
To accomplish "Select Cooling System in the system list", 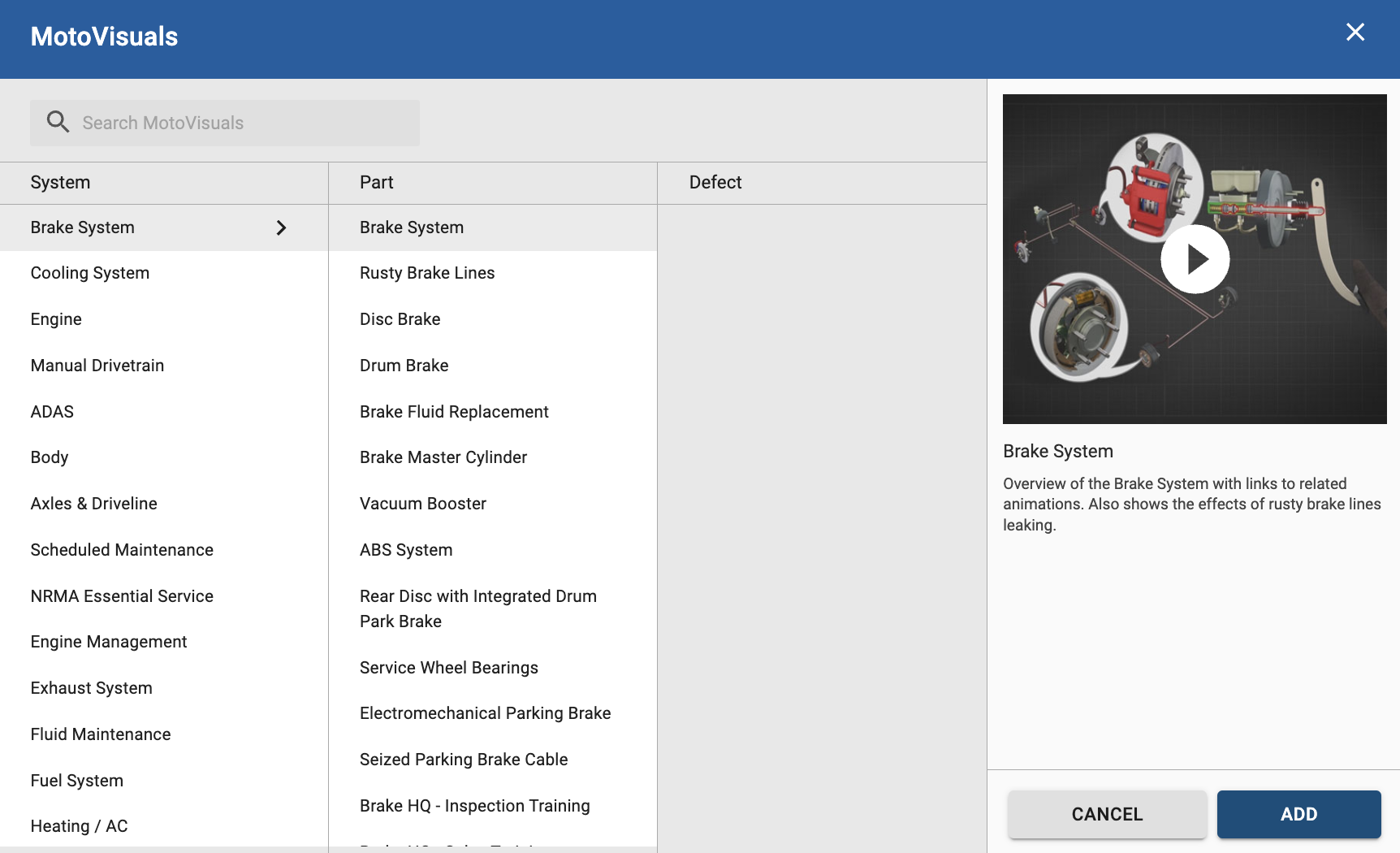I will tap(164, 273).
